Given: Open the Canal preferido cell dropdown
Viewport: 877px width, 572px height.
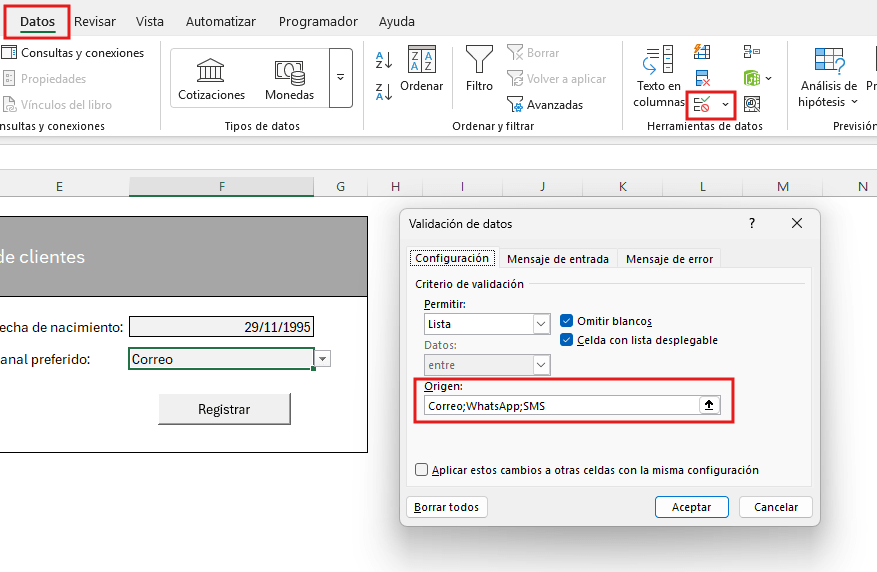Looking at the screenshot, I should [x=323, y=359].
